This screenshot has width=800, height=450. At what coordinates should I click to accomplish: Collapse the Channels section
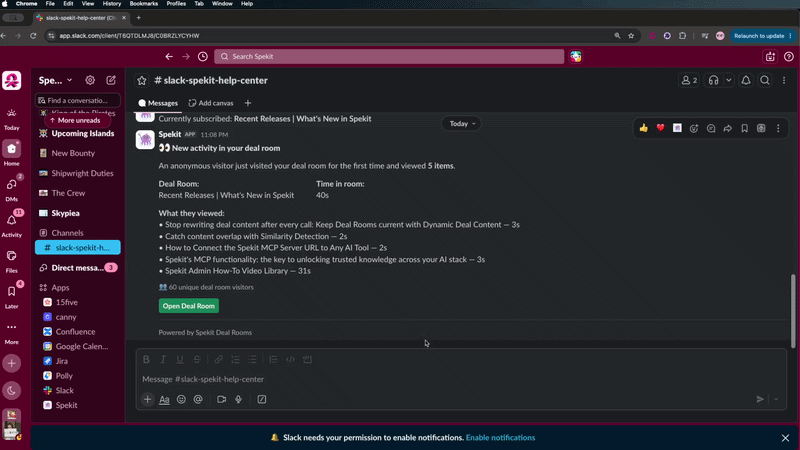[67, 233]
